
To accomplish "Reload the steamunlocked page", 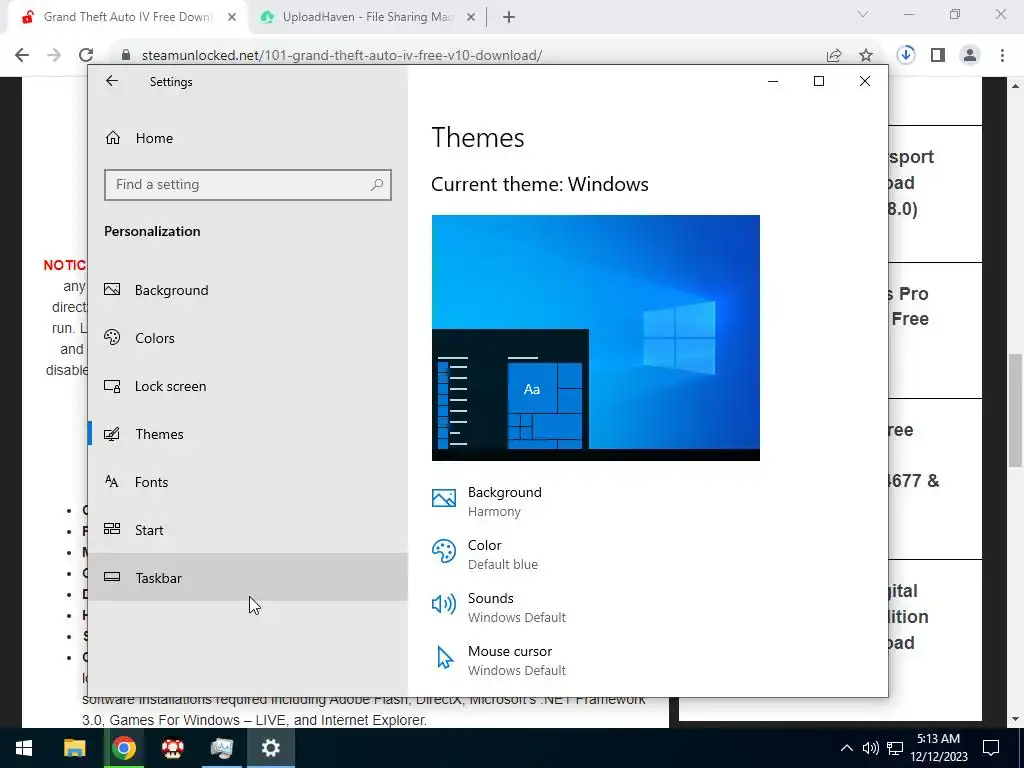I will coord(86,56).
